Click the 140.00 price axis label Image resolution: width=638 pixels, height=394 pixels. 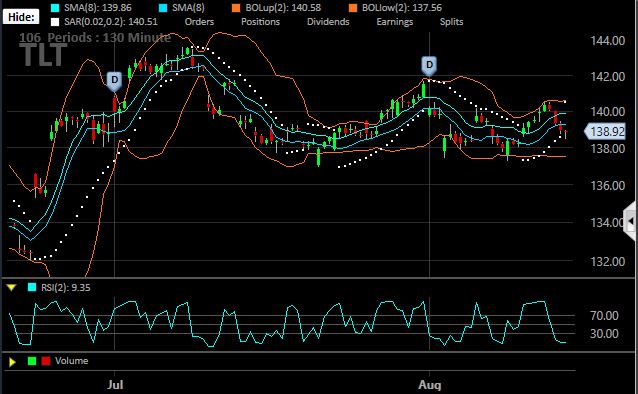pos(607,112)
